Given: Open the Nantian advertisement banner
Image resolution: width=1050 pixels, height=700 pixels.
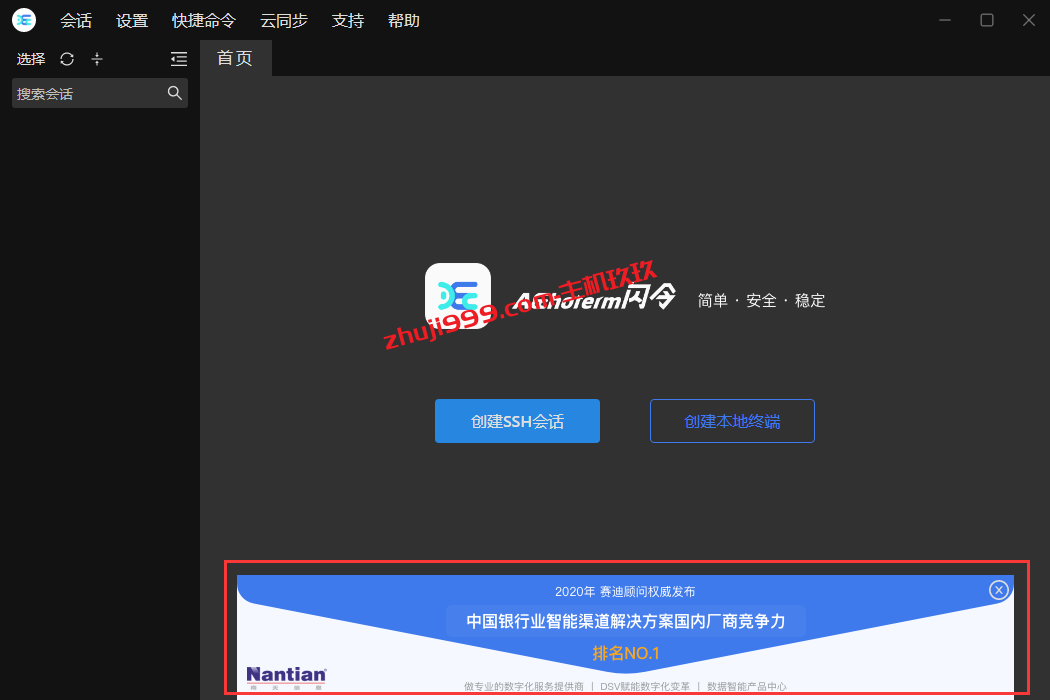Looking at the screenshot, I should tap(625, 636).
